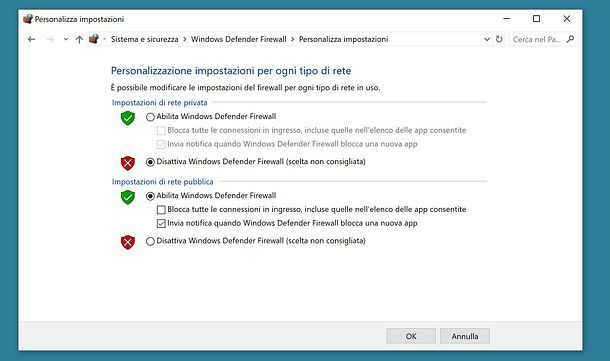Click the search magnifier icon
Image resolution: width=610 pixels, height=361 pixels.
coord(570,39)
